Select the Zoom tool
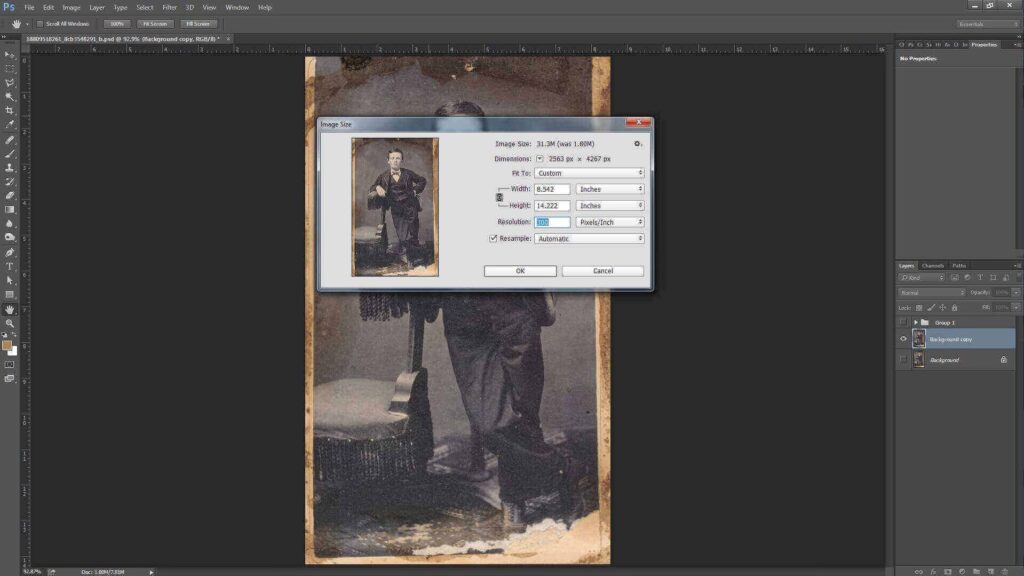The image size is (1024, 576). (10, 323)
